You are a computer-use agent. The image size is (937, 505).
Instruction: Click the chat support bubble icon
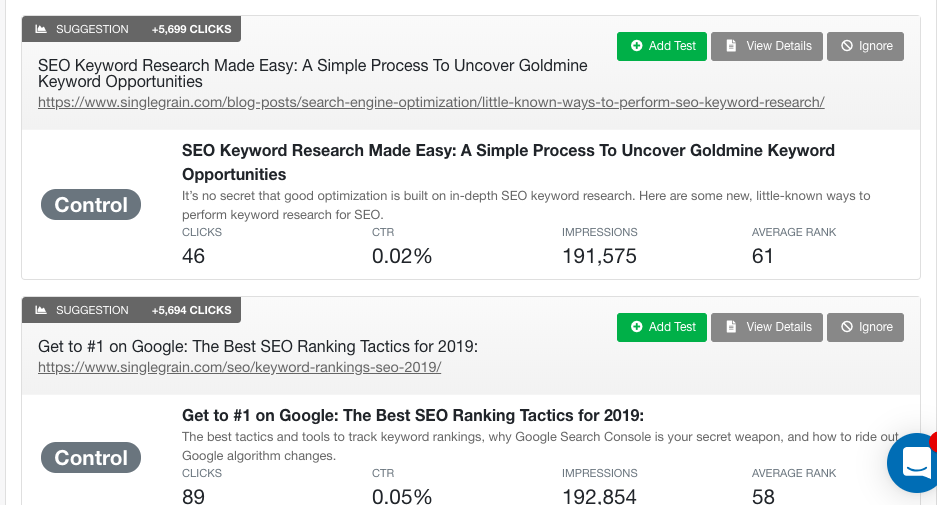coord(912,462)
